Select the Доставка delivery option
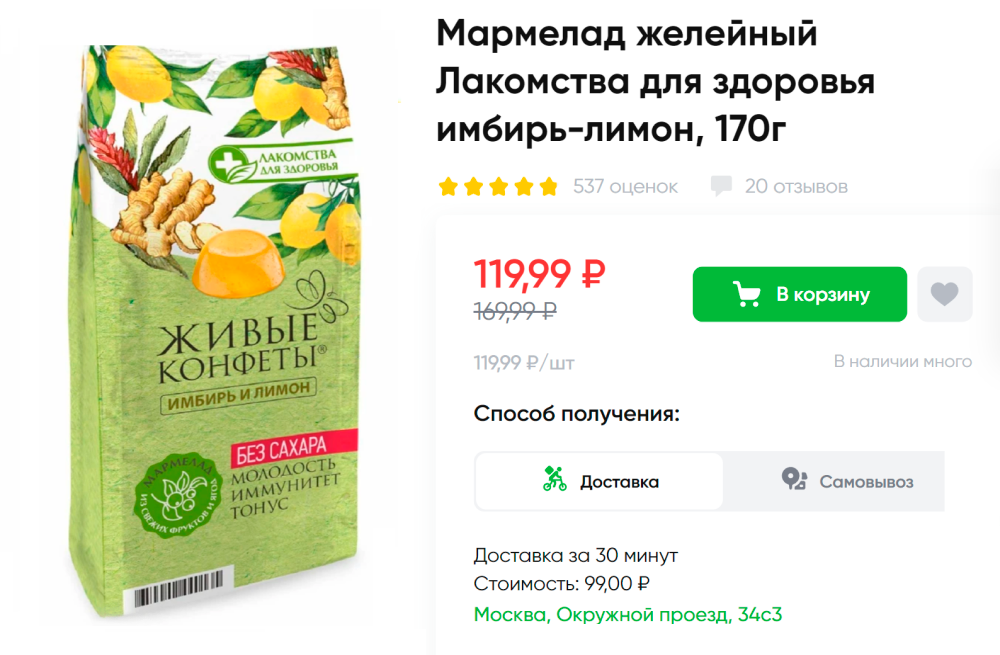The width and height of the screenshot is (1000, 655). click(x=599, y=482)
